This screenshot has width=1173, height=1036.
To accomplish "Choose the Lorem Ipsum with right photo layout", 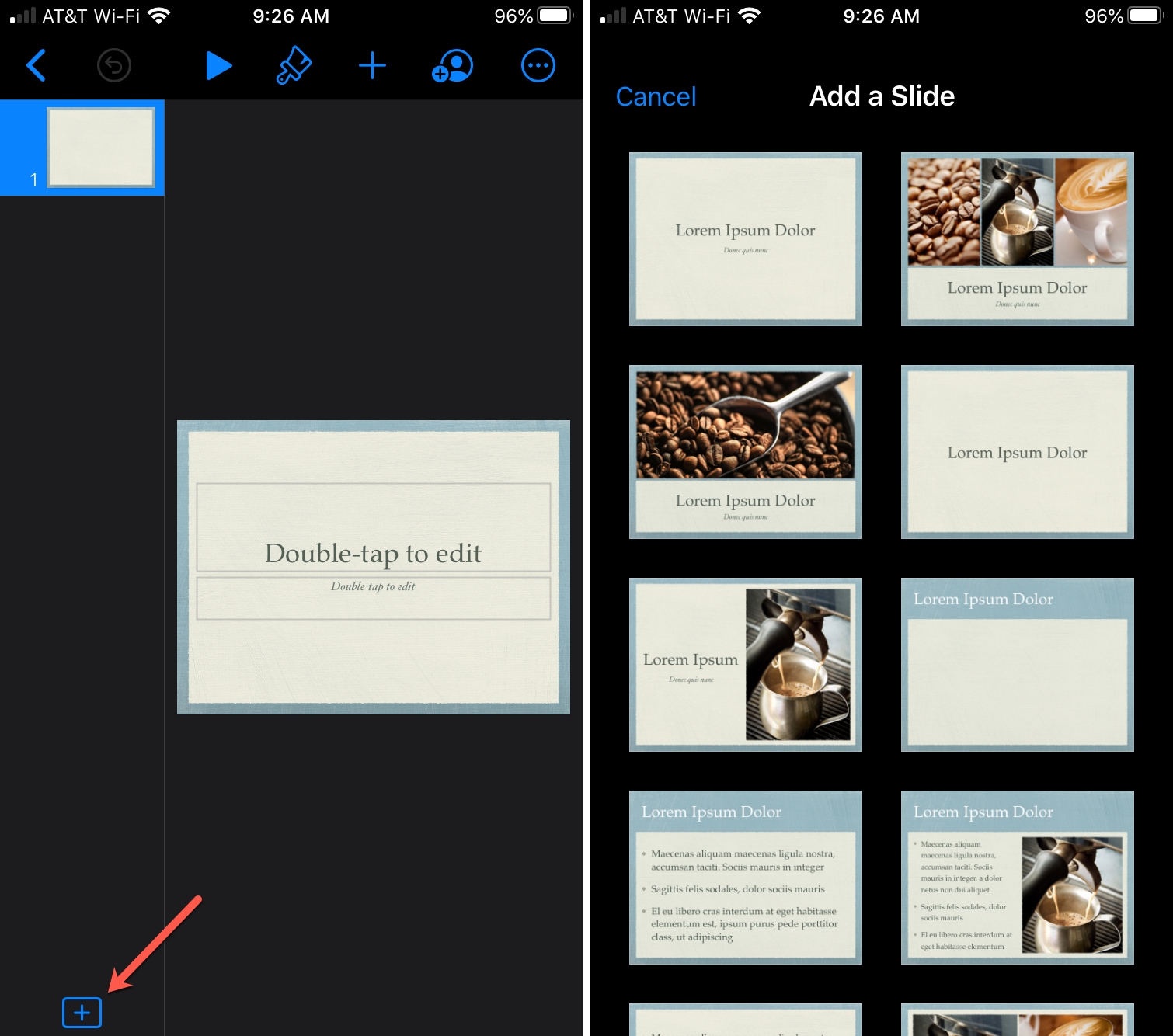I will [x=746, y=665].
